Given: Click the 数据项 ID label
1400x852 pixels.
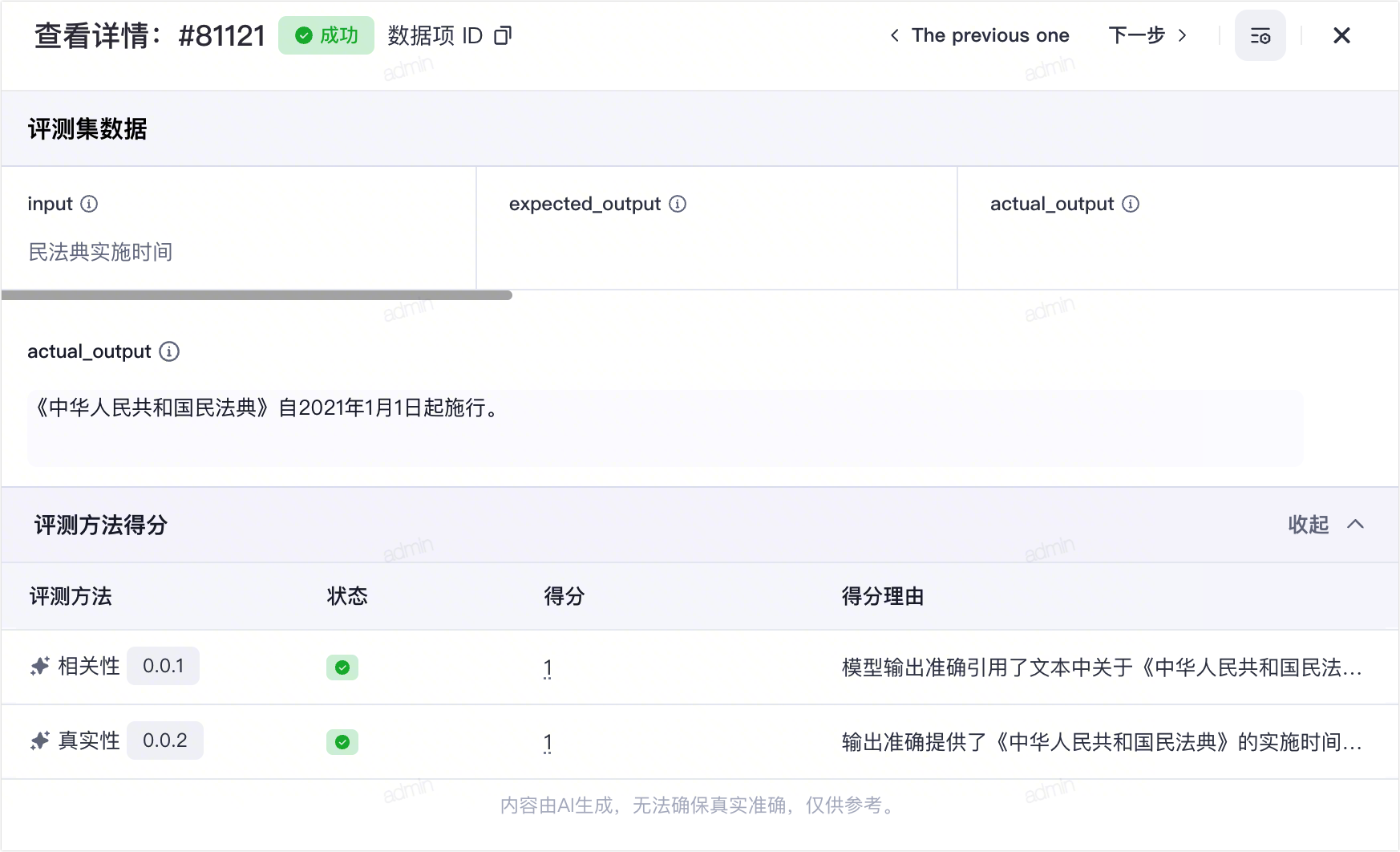Looking at the screenshot, I should [435, 35].
